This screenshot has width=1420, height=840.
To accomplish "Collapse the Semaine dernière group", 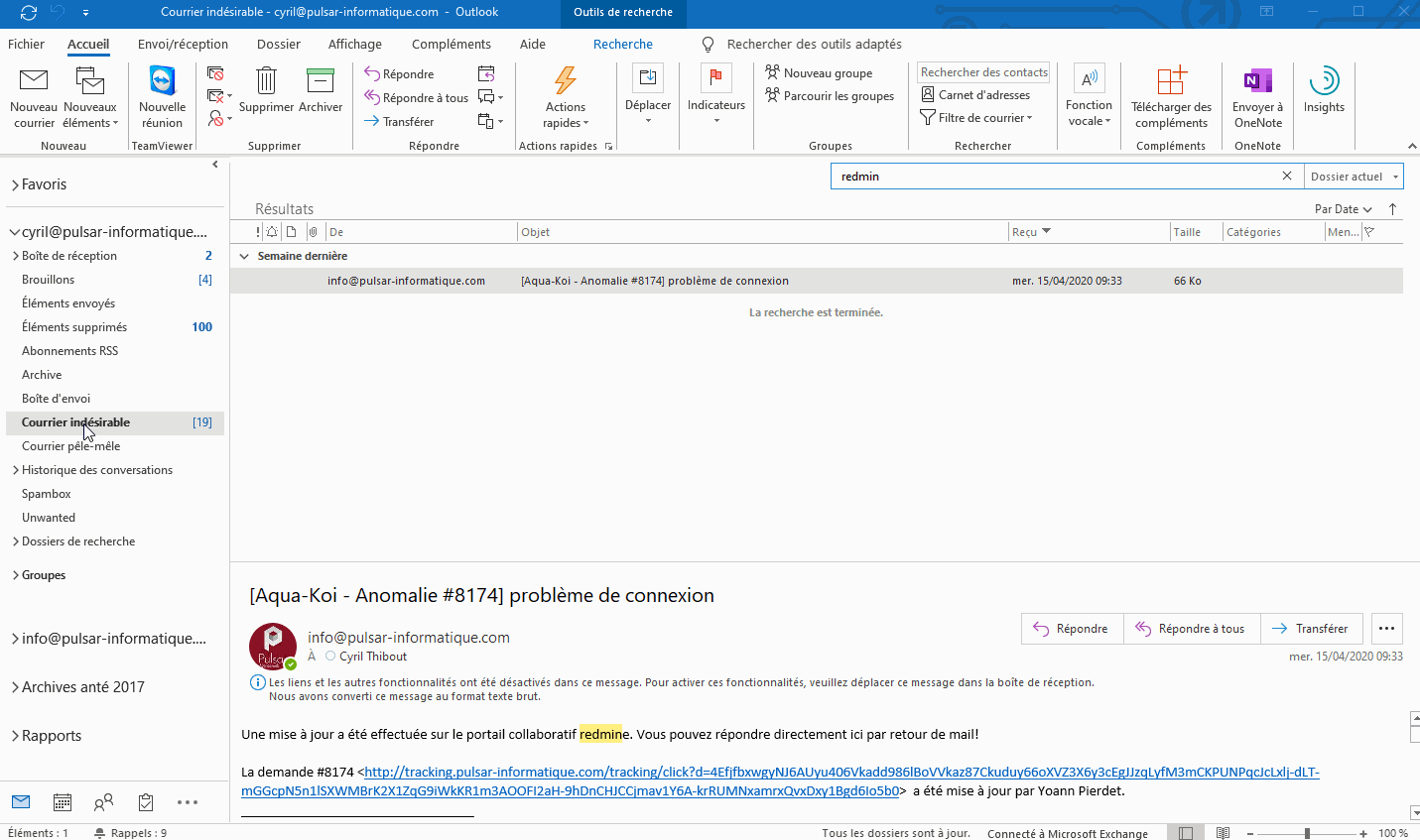I will tap(244, 256).
